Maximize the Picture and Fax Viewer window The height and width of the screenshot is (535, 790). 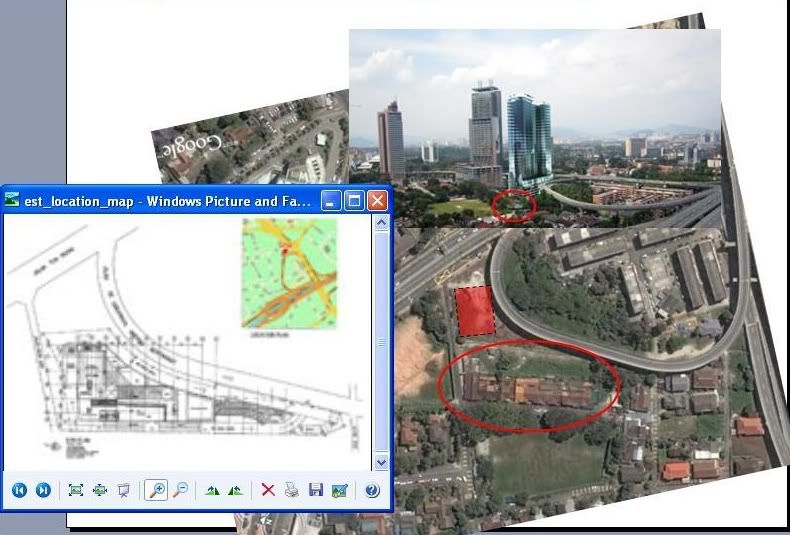[355, 200]
